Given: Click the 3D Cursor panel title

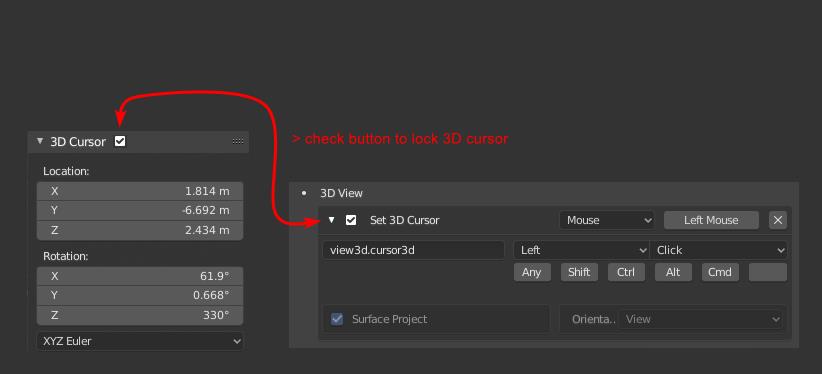Looking at the screenshot, I should pyautogui.click(x=78, y=142).
